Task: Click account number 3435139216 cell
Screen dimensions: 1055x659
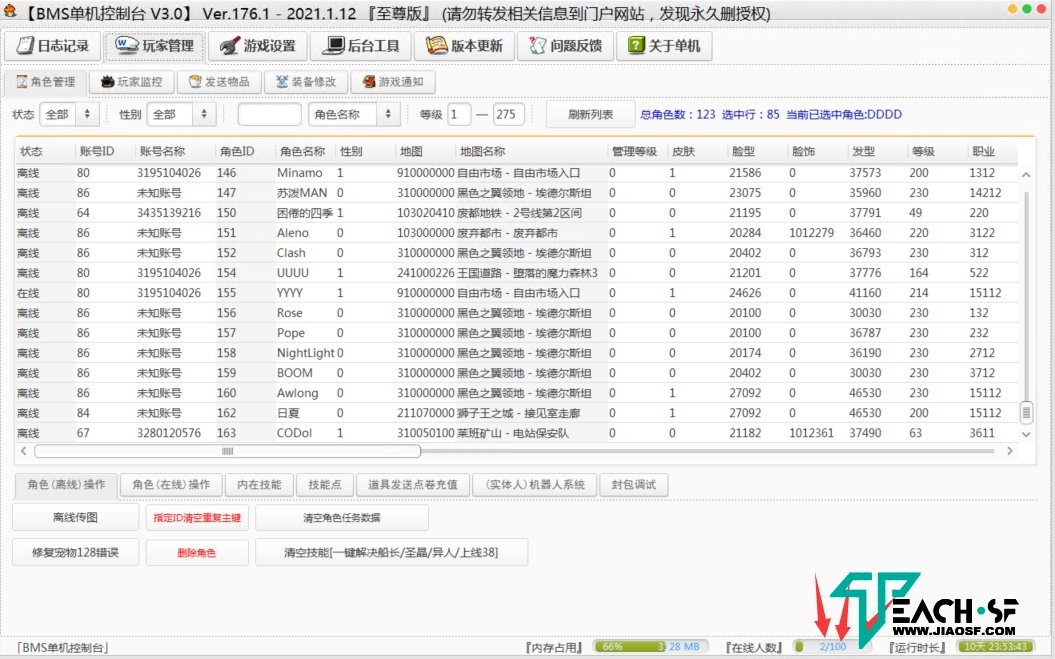Action: click(x=169, y=213)
